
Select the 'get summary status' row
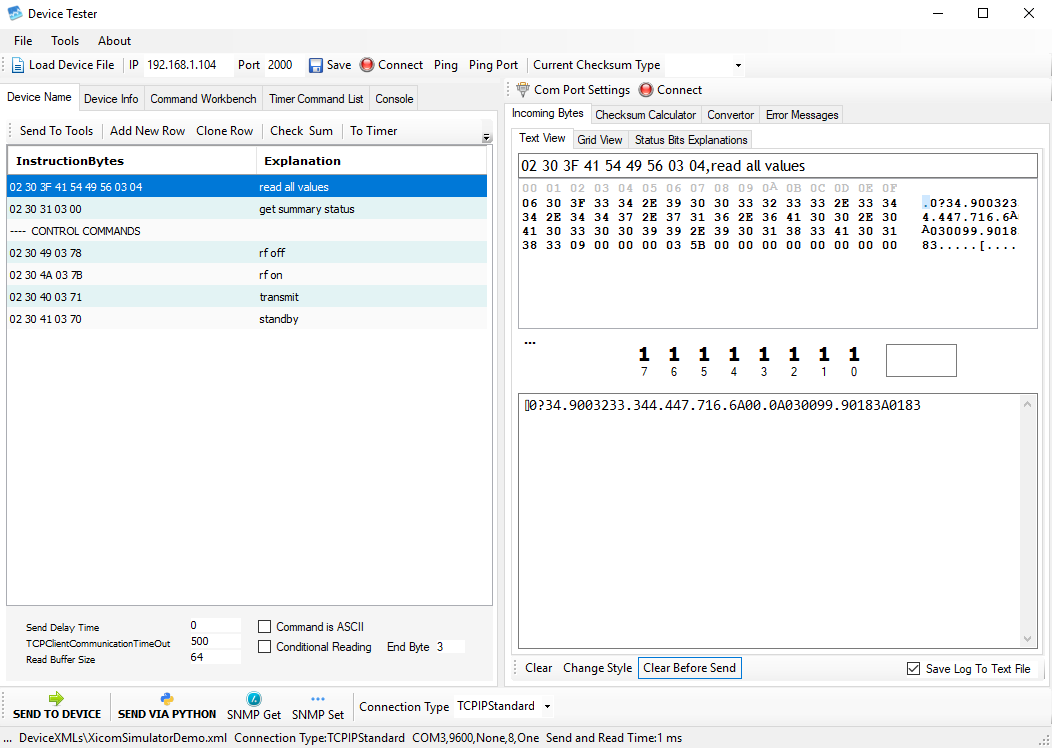point(247,209)
